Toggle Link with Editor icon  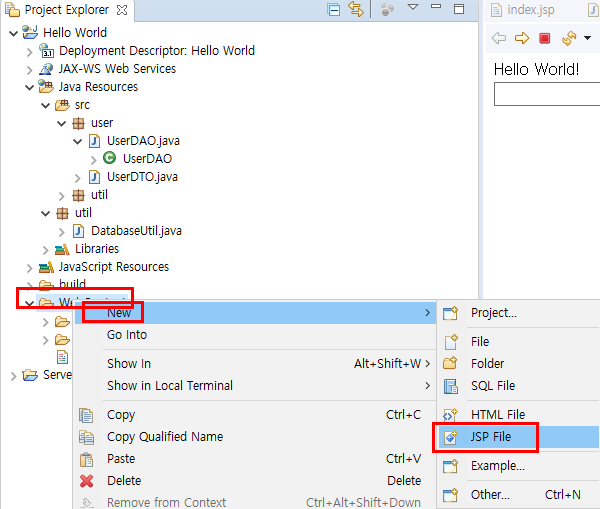click(x=356, y=9)
